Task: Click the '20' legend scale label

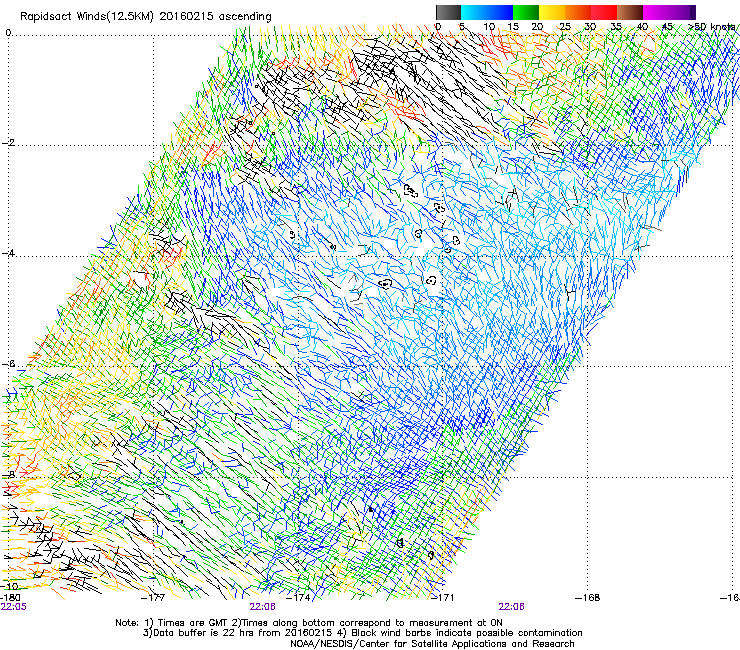Action: coord(538,26)
